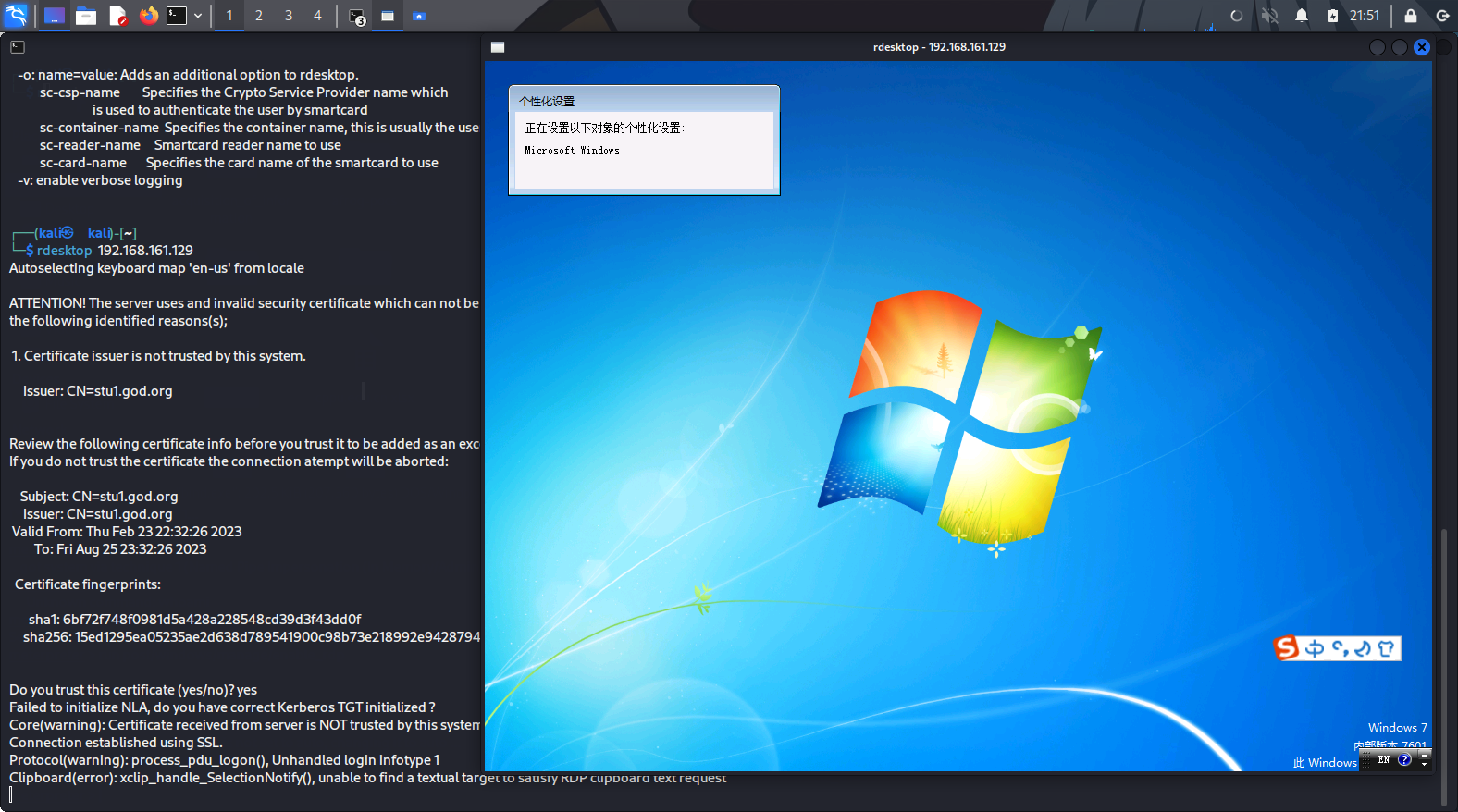This screenshot has height=812, width=1458.
Task: Minimize the rdesktop window
Action: coord(1378,47)
